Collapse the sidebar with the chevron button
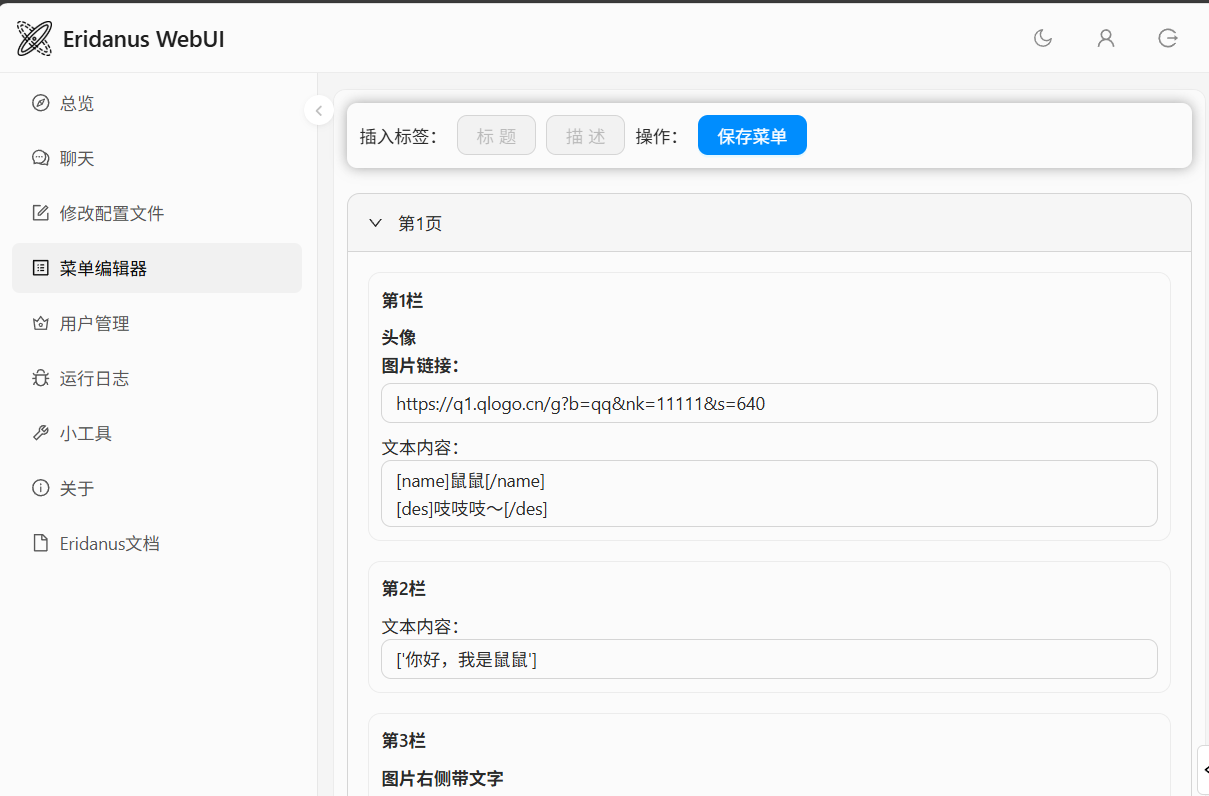Viewport: 1209px width, 796px height. [318, 110]
